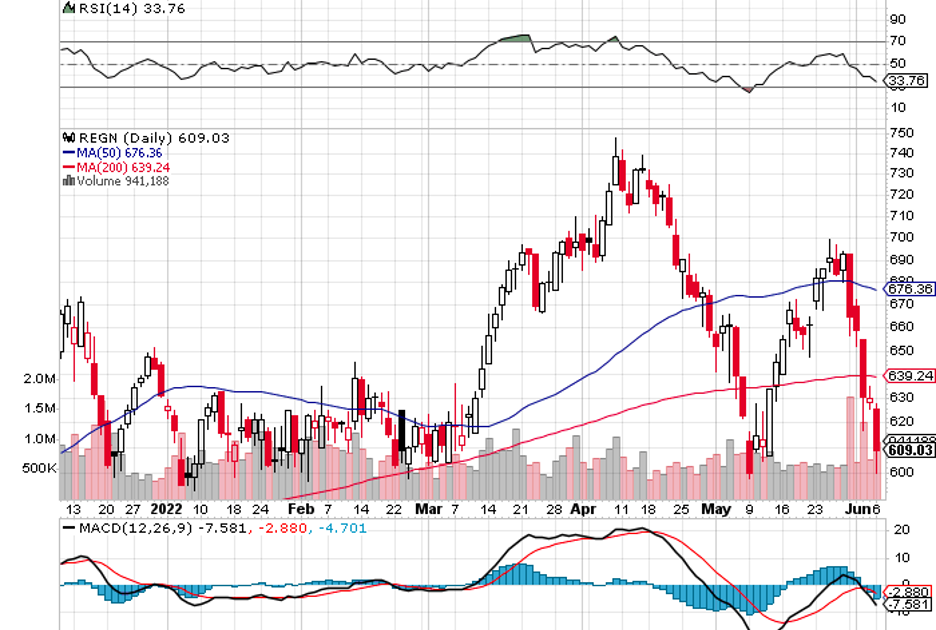936x630 pixels.
Task: Click the red -2.880 signal value in MACD title
Action: (282, 528)
